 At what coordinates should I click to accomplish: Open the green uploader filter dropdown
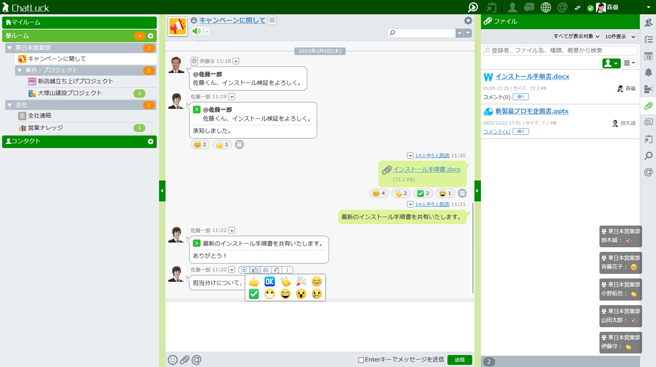(611, 63)
